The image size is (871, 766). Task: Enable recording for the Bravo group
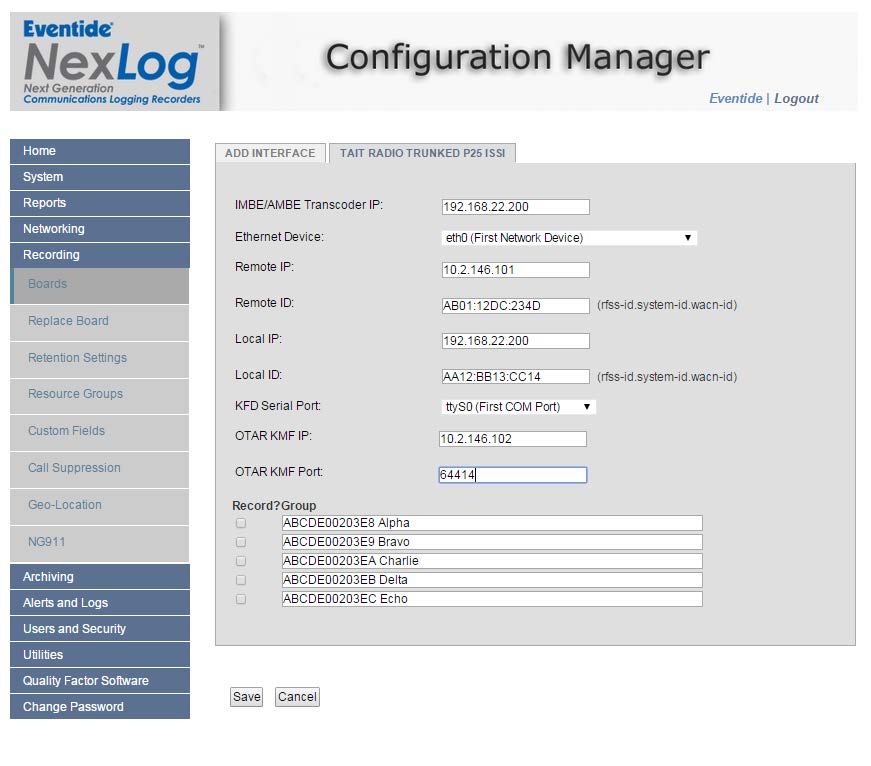click(x=241, y=542)
